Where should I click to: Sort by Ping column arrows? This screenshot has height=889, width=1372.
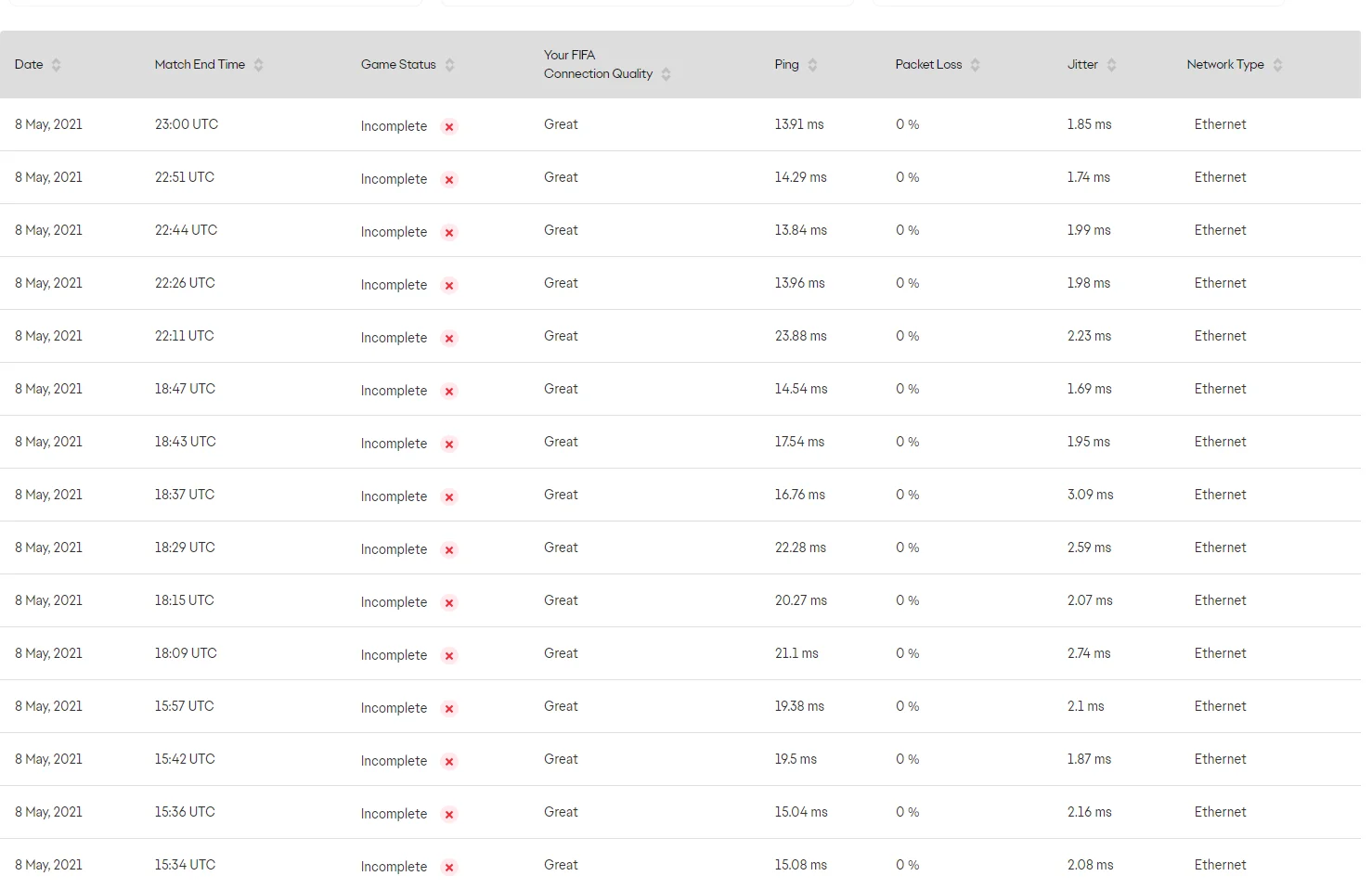813,65
